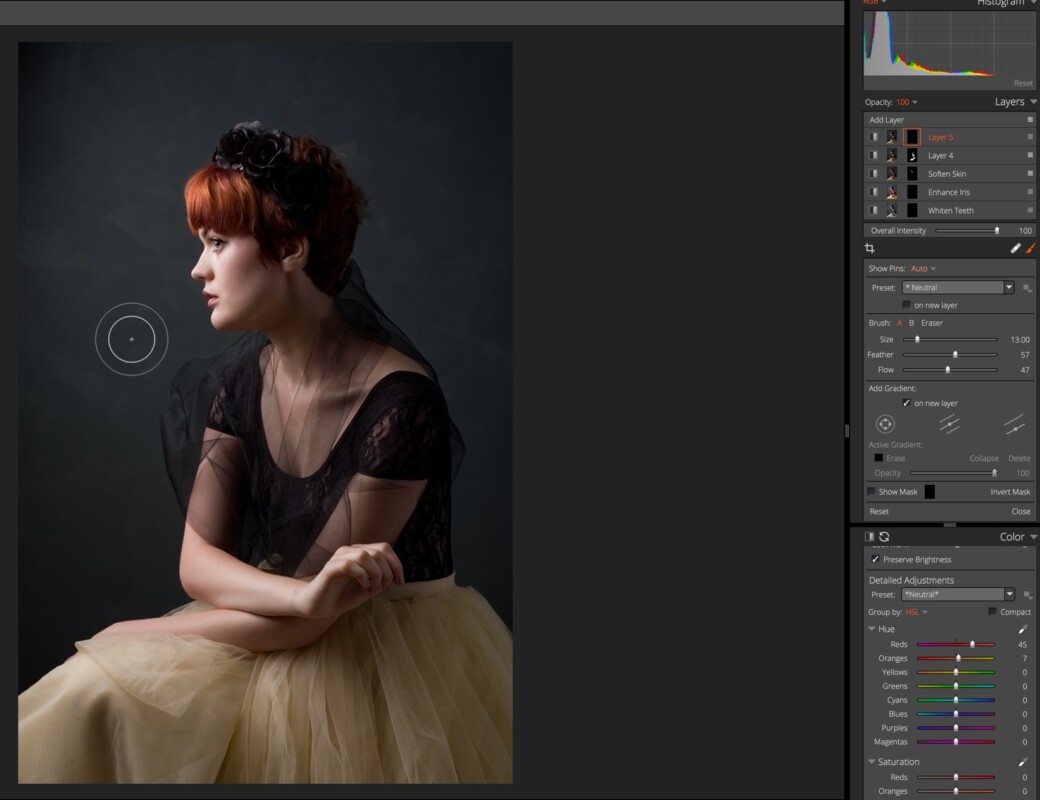
Task: Click the Hue eyedropper picker icon
Action: pos(1022,629)
